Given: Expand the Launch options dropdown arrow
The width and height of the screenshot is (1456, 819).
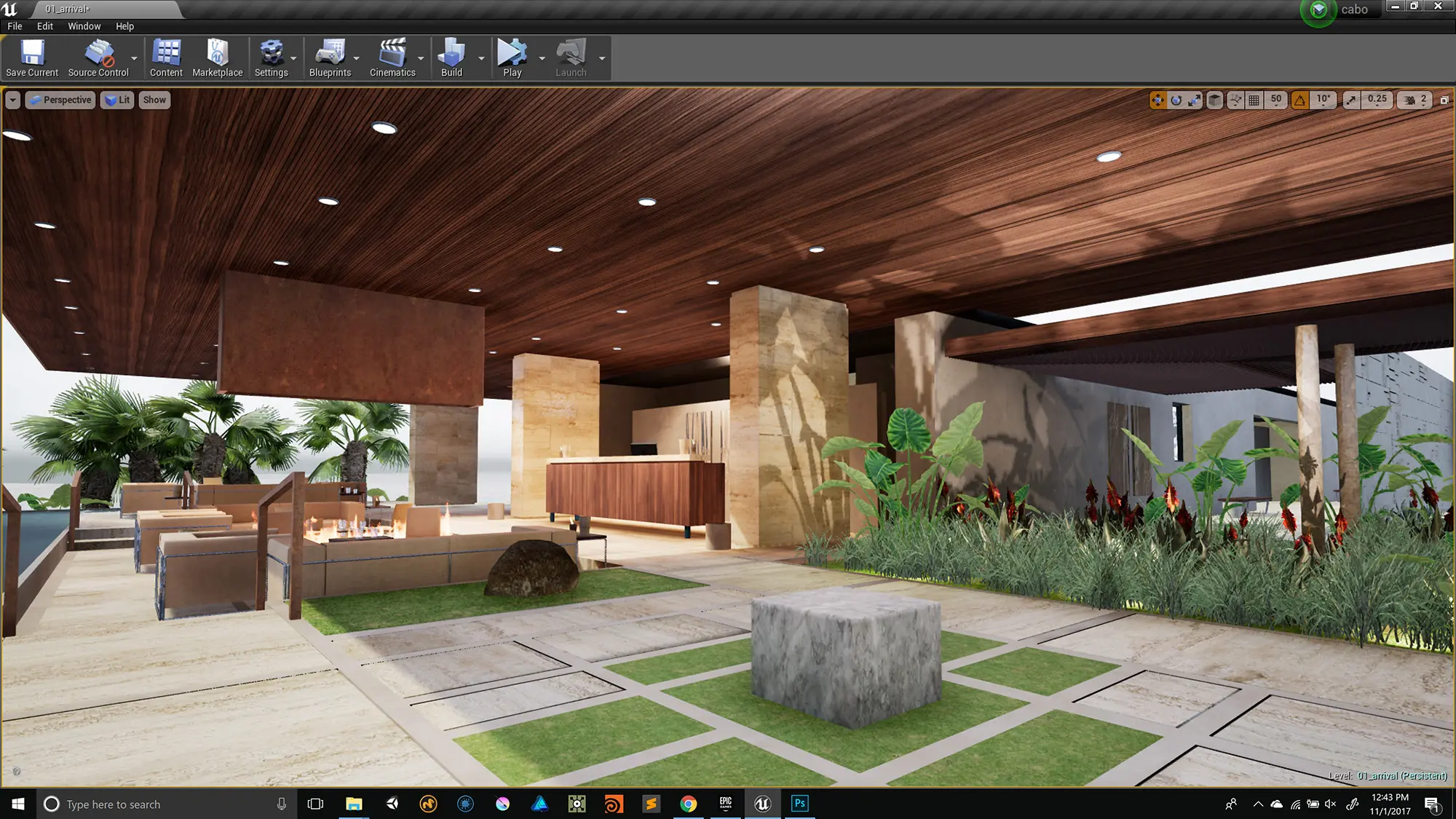Looking at the screenshot, I should (602, 58).
